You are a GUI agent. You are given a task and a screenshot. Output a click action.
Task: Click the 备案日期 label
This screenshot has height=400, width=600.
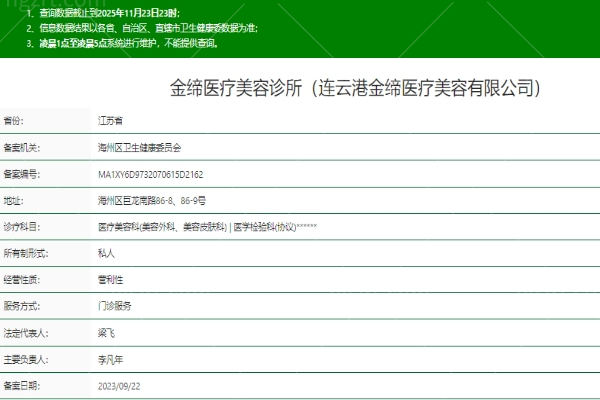[x=21, y=386]
